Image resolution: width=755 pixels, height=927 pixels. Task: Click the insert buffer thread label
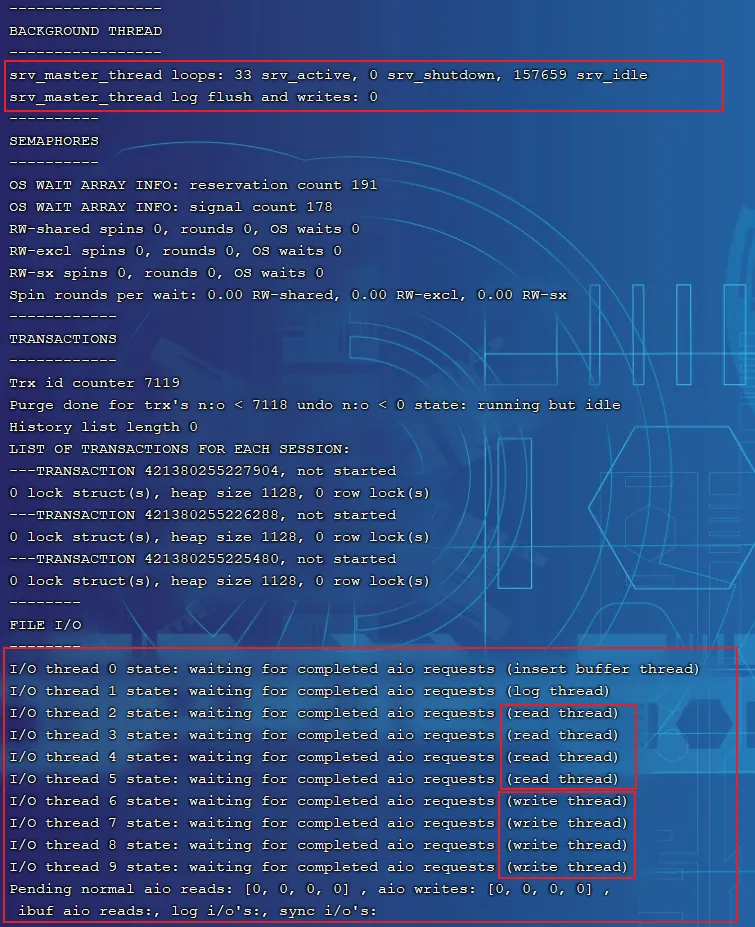click(602, 669)
